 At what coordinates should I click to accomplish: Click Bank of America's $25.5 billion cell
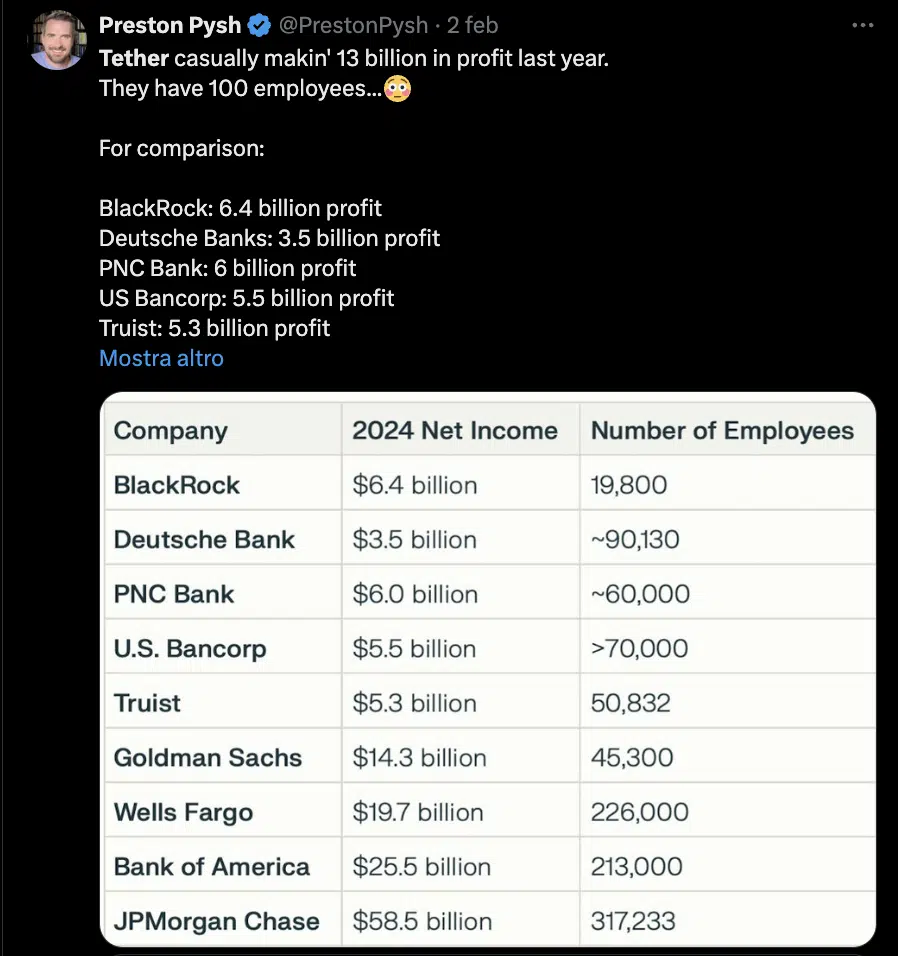click(421, 866)
